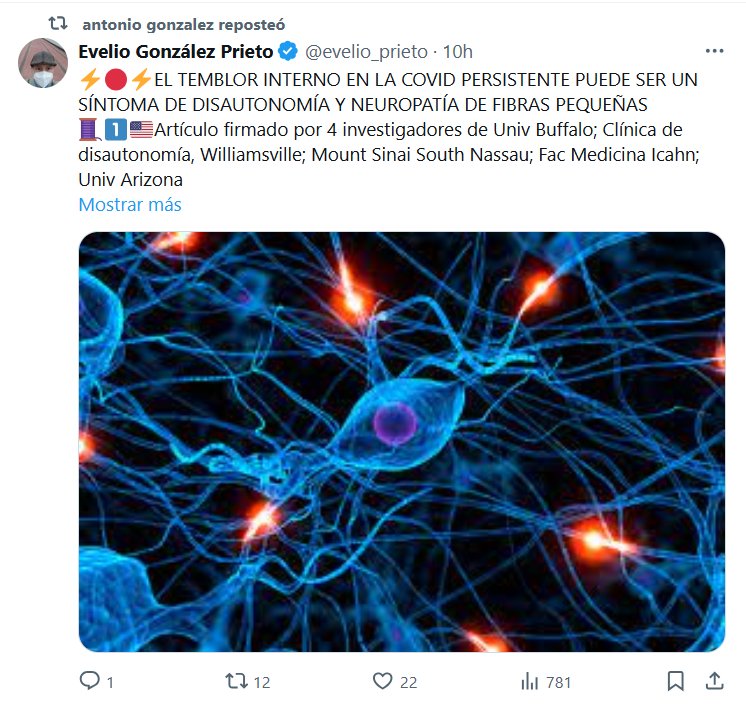This screenshot has width=746, height=704.
Task: Click the 10h timestamp of the tweet
Action: click(x=458, y=51)
